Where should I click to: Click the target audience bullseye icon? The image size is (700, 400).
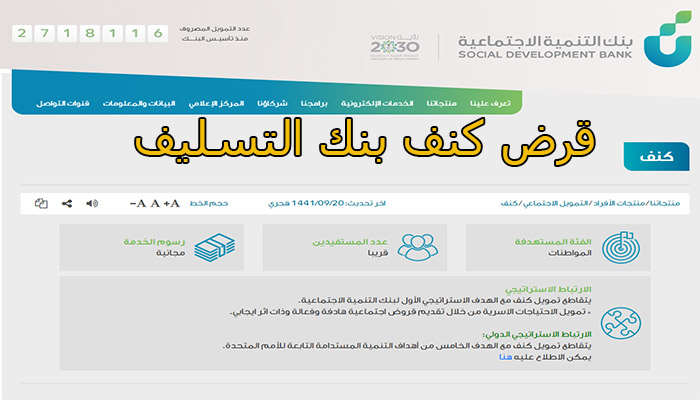(621, 247)
